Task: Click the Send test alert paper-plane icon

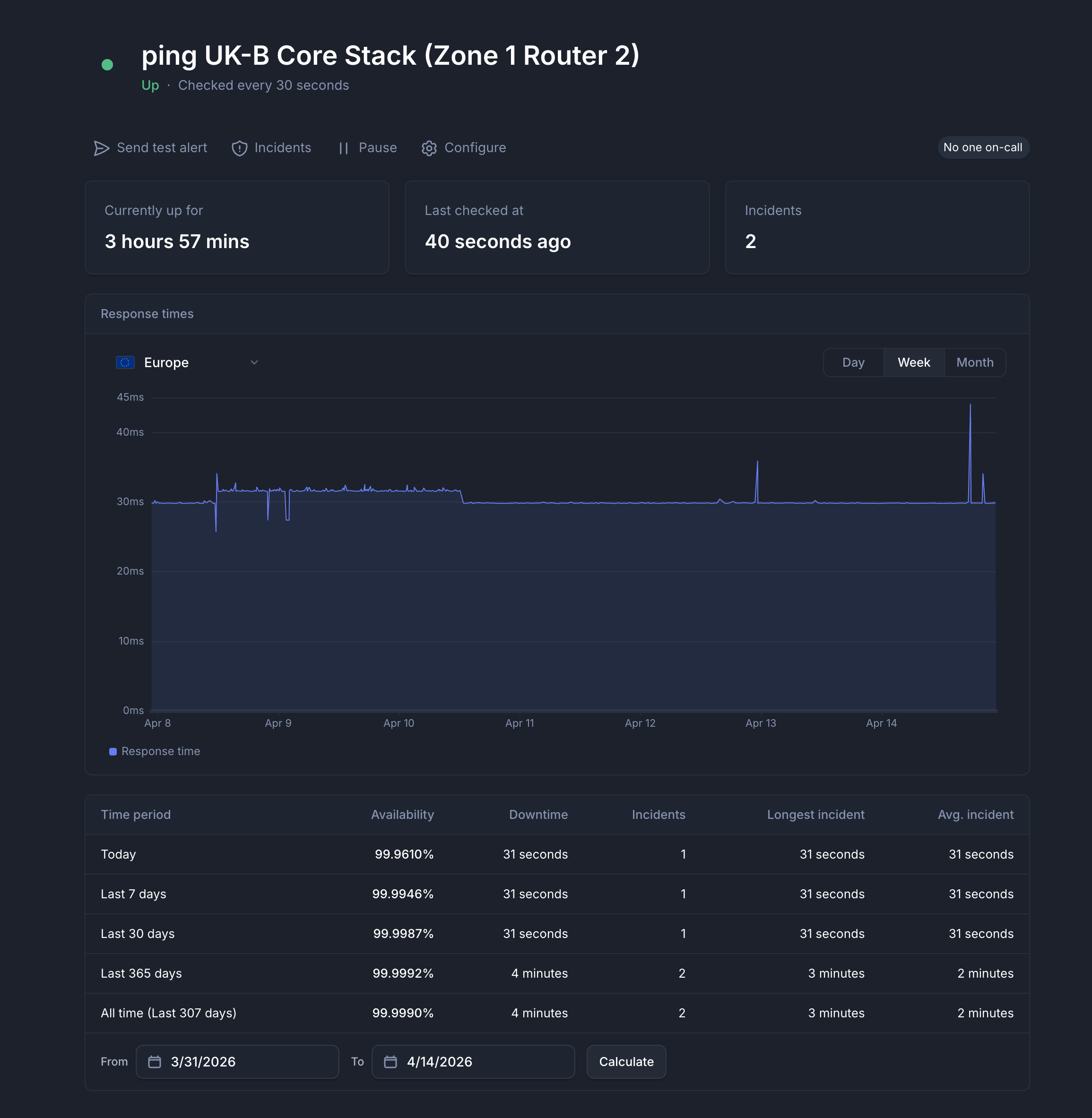Action: point(102,148)
